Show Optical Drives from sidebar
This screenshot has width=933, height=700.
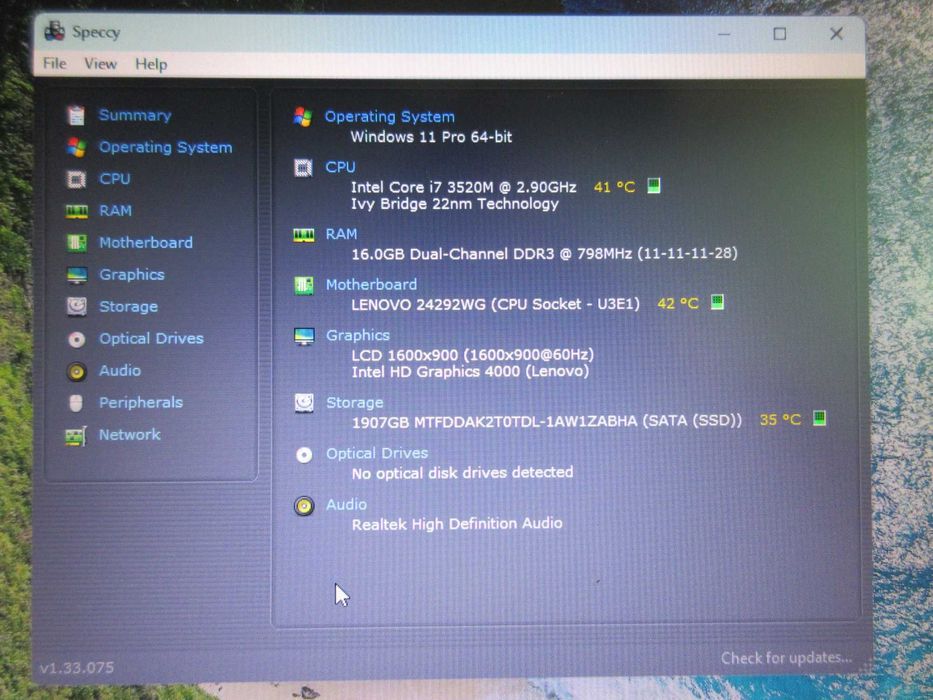click(x=151, y=339)
